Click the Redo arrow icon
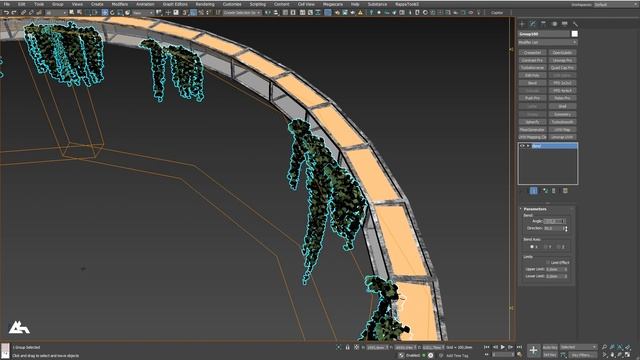Image resolution: width=640 pixels, height=360 pixels. 13,13
